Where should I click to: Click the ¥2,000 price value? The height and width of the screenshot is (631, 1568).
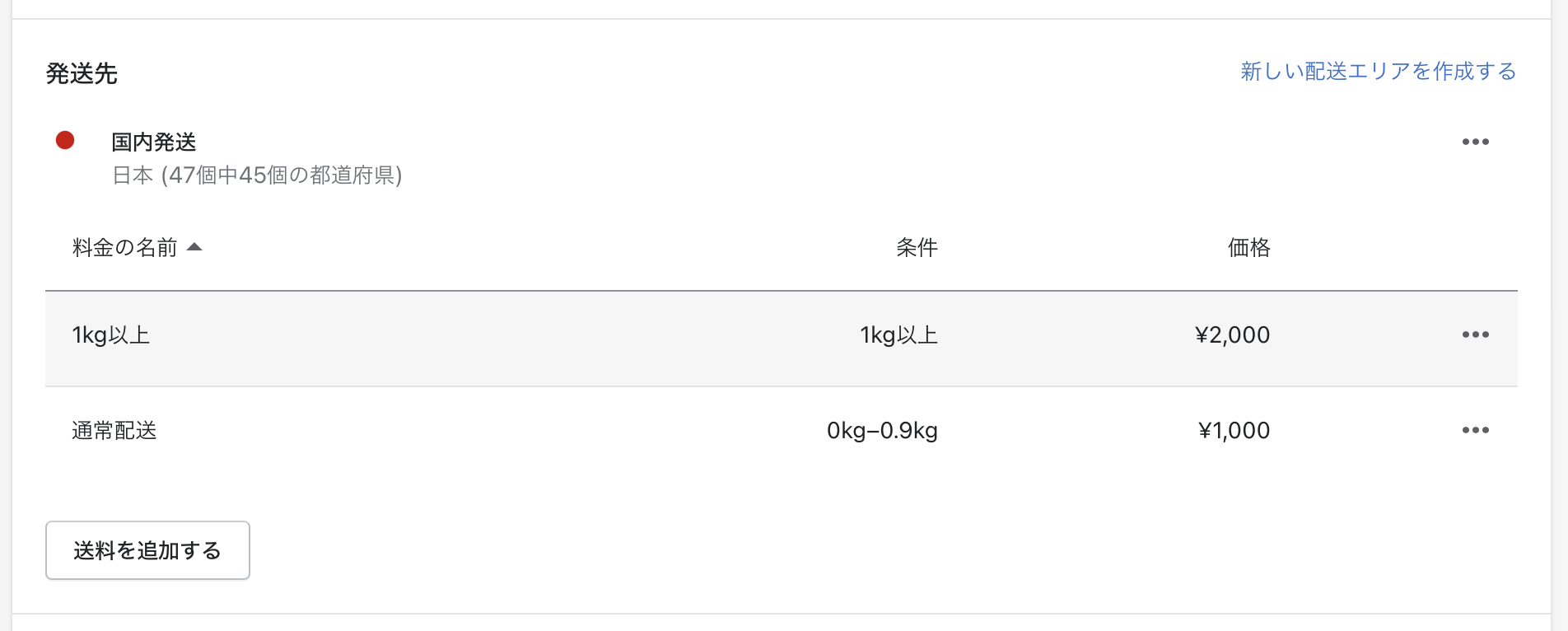pos(1232,335)
